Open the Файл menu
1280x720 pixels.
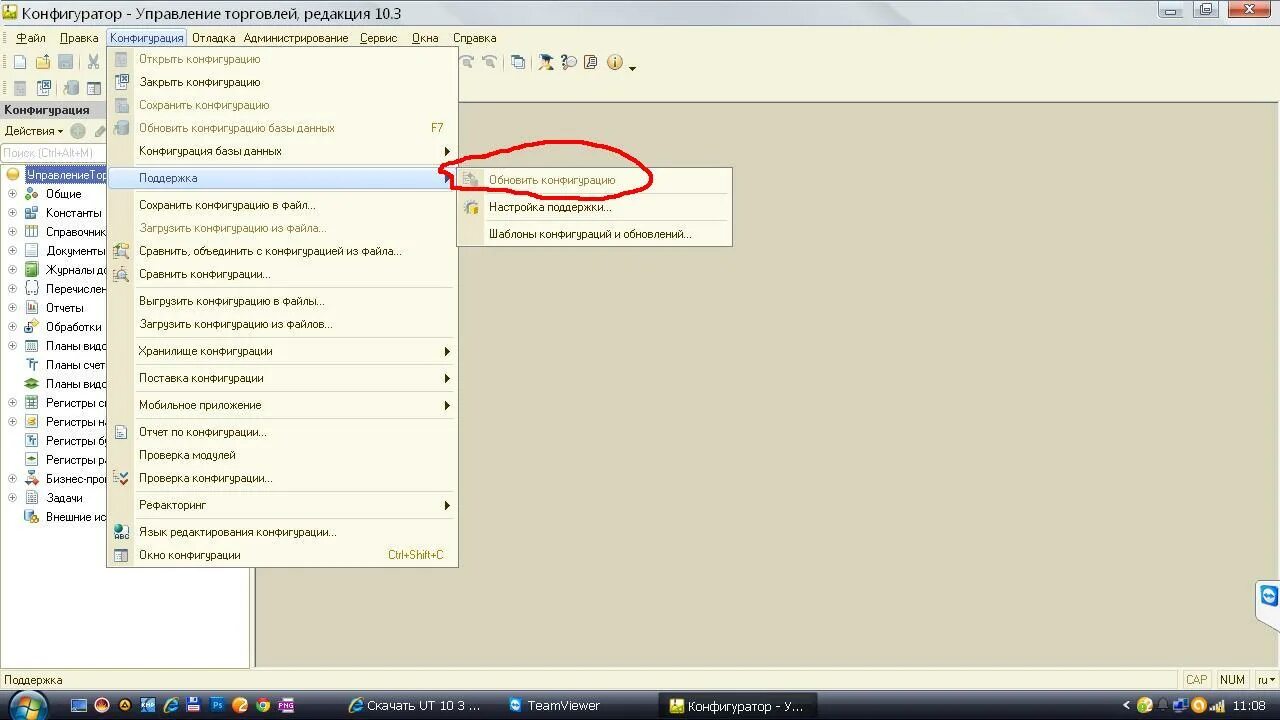tap(30, 38)
